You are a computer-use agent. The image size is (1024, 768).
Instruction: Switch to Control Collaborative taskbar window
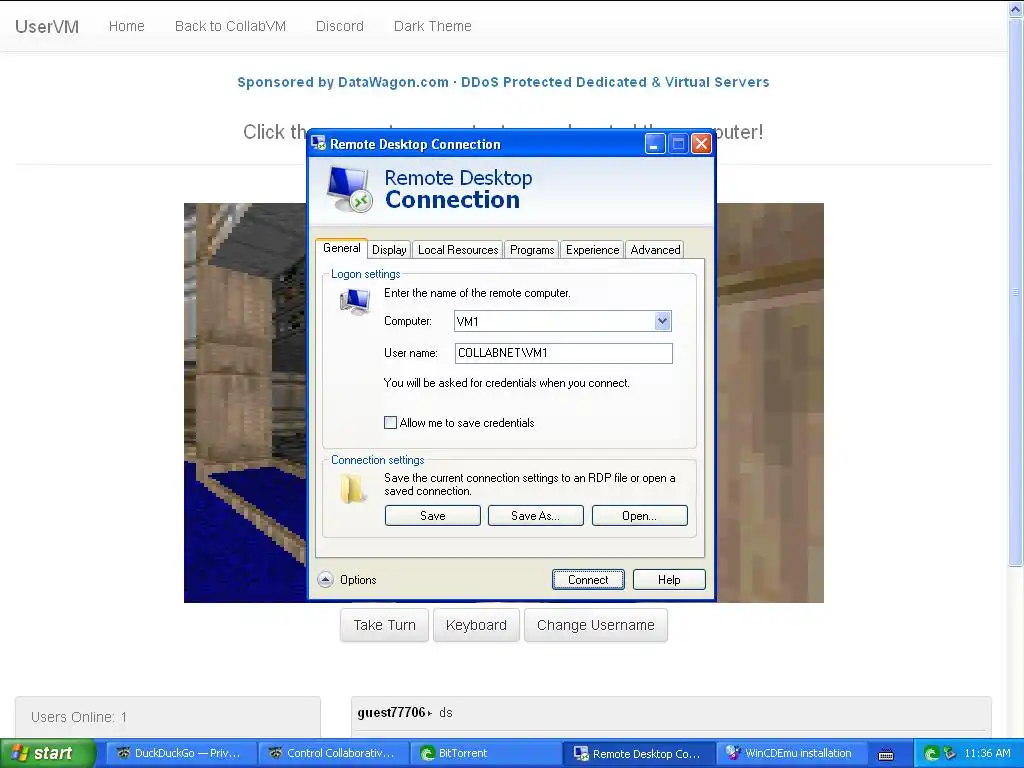[333, 753]
